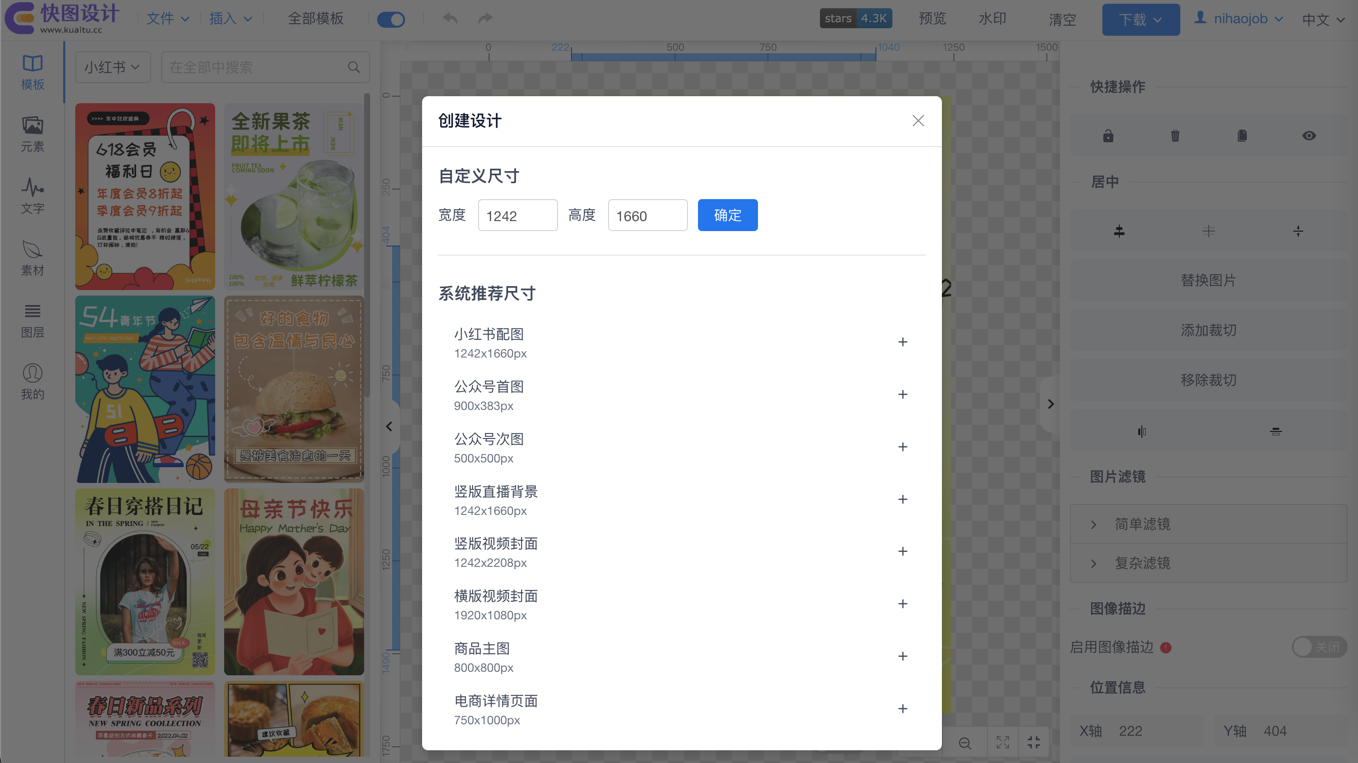This screenshot has width=1358, height=763.
Task: Toggle the blue switch in the top toolbar
Action: (391, 18)
